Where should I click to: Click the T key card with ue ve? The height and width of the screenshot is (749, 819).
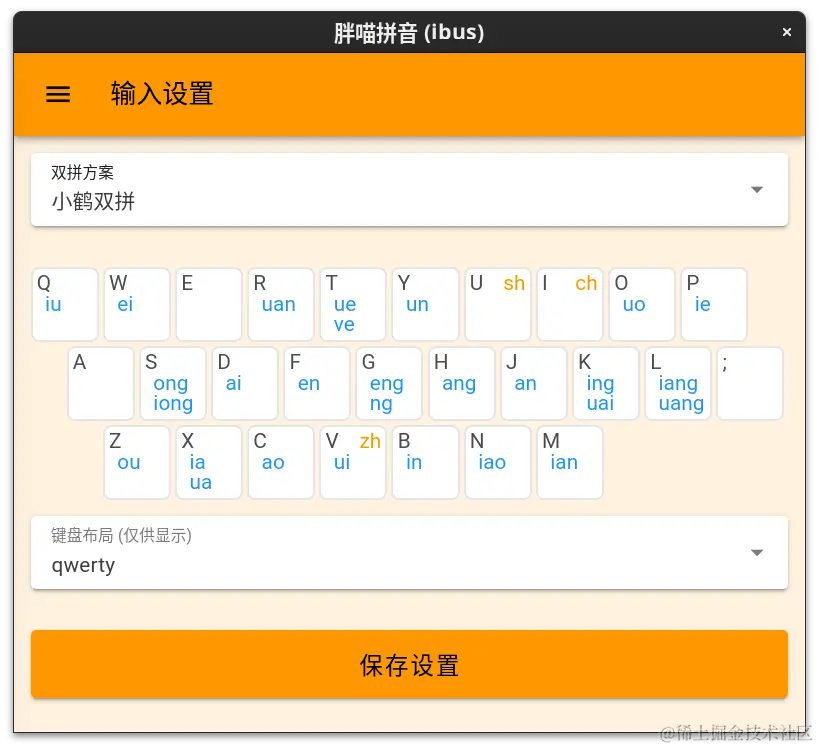pos(353,305)
